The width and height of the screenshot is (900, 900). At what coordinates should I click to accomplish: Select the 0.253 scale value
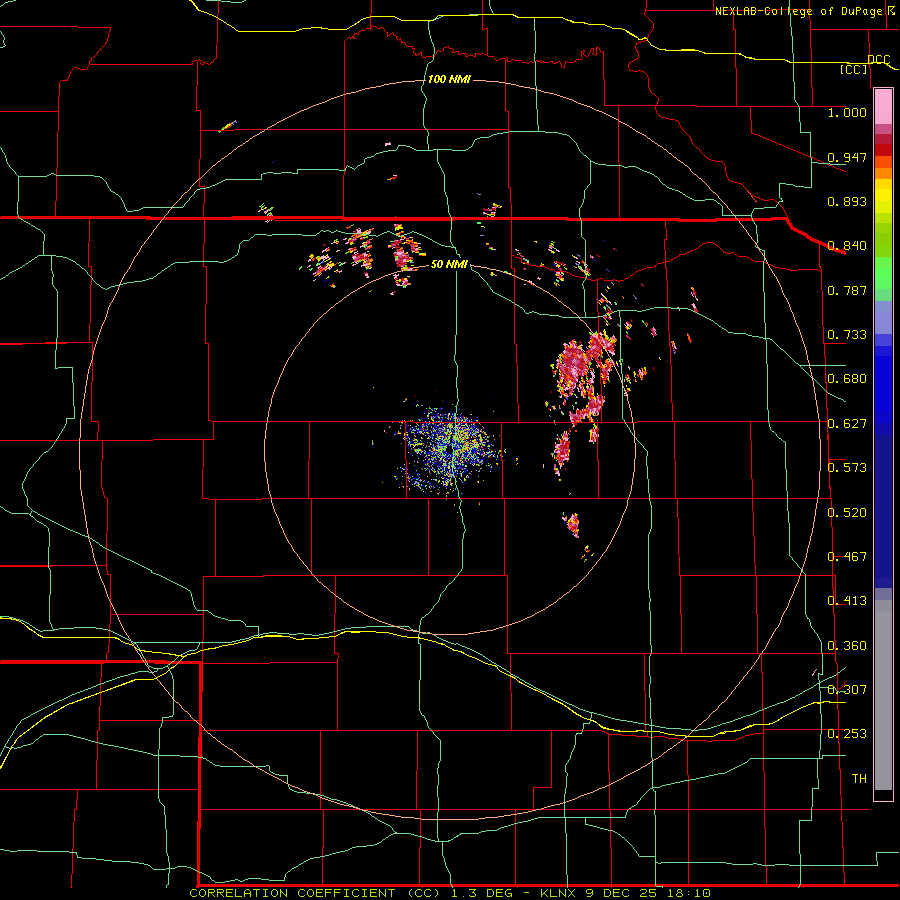click(847, 733)
